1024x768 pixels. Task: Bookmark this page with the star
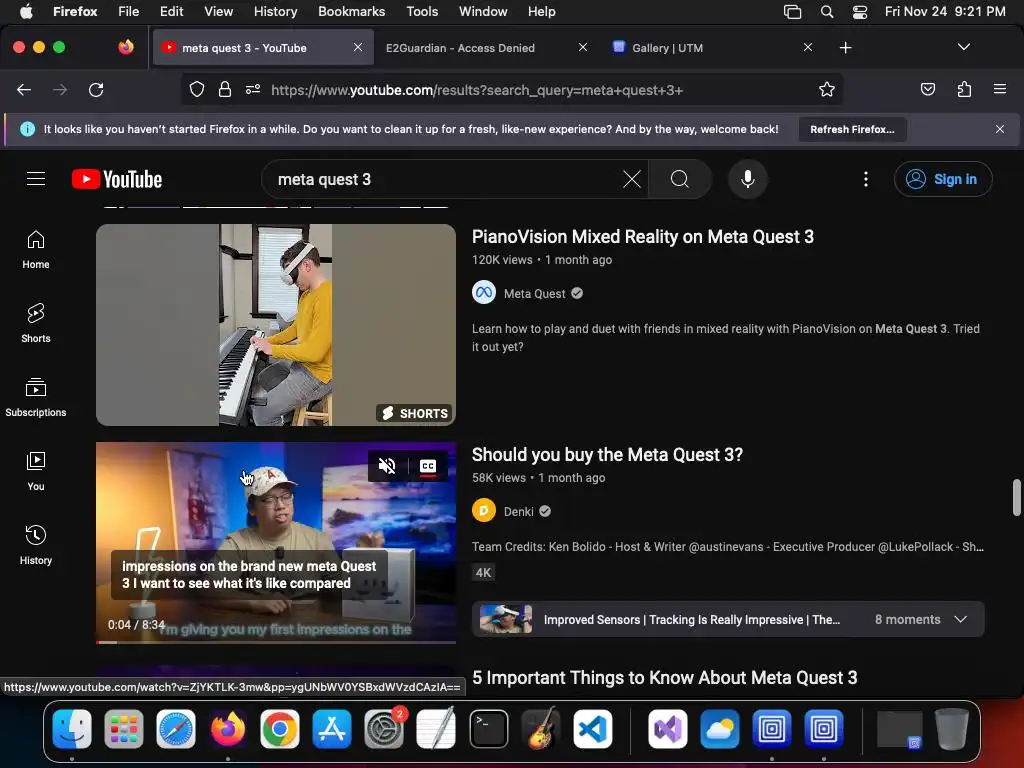click(827, 90)
